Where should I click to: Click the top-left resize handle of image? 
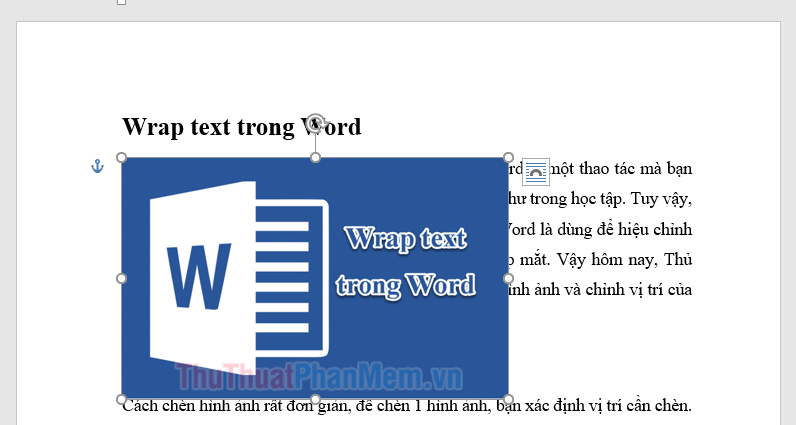pos(121,157)
